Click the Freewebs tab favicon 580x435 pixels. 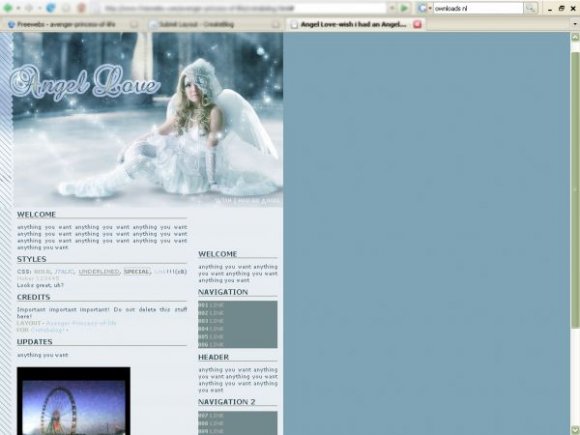pyautogui.click(x=11, y=24)
